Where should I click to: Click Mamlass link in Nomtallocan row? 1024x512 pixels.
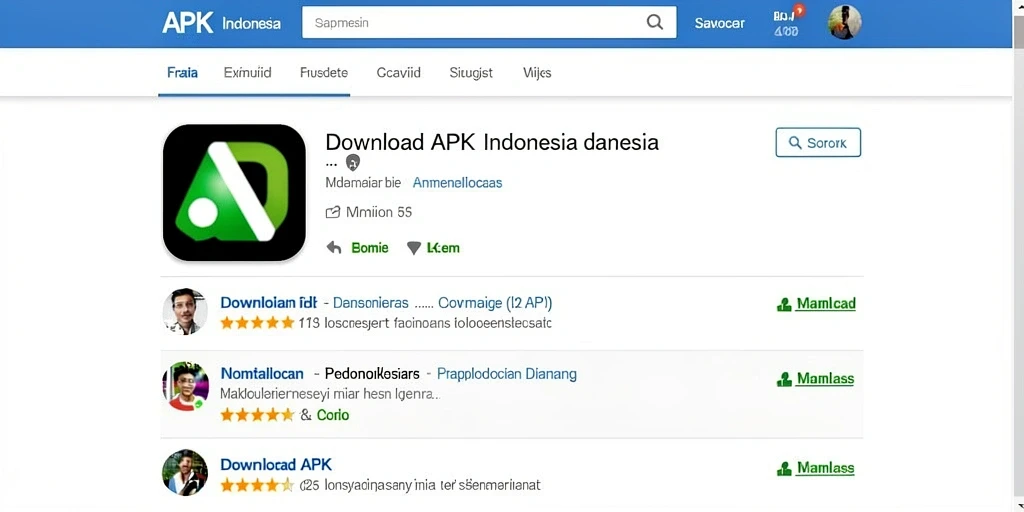(825, 379)
